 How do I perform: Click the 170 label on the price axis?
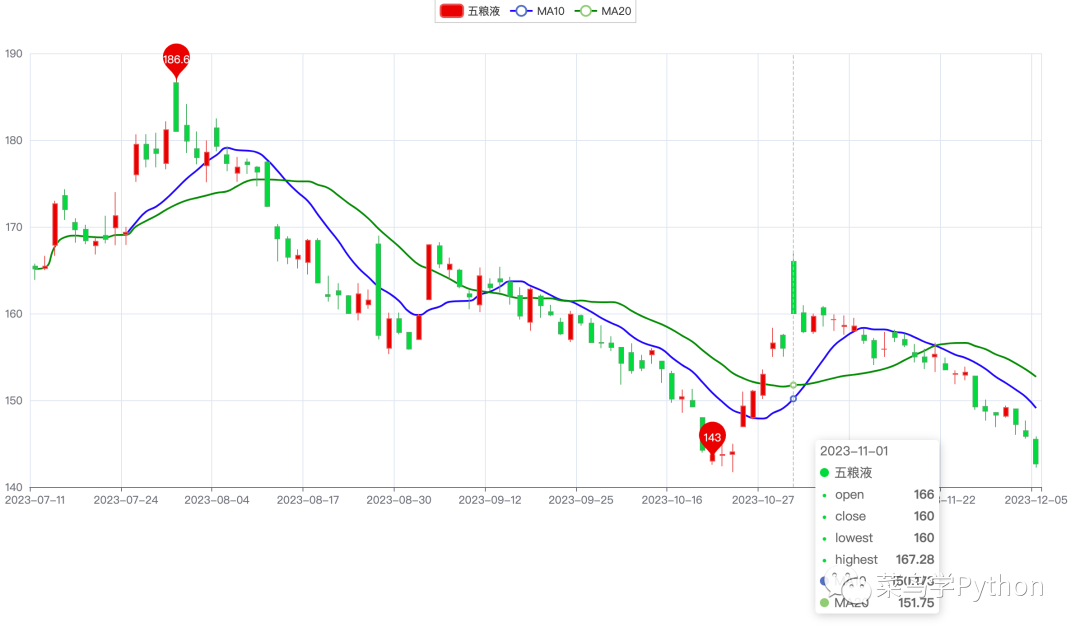(x=14, y=227)
